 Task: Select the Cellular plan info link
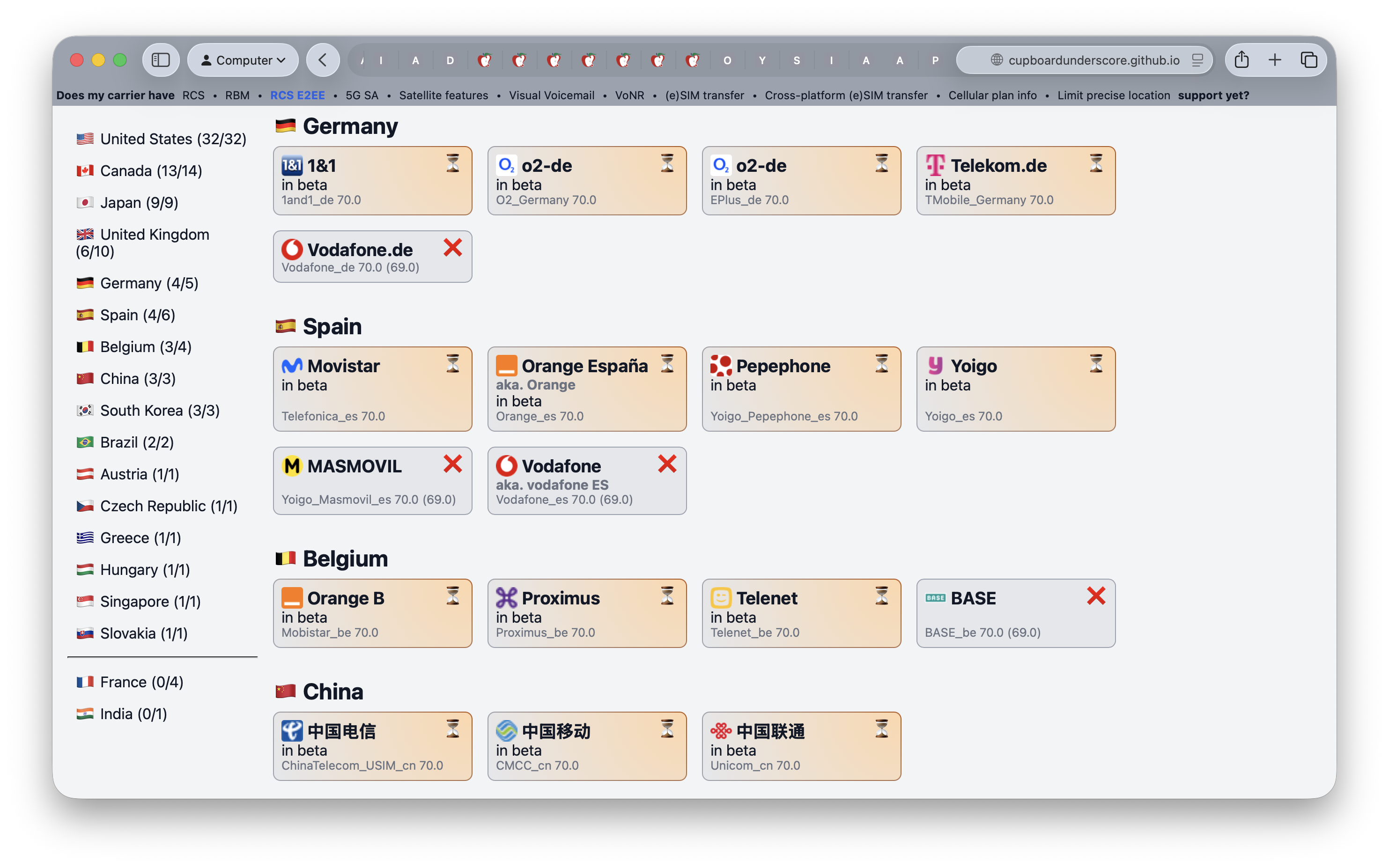point(992,96)
